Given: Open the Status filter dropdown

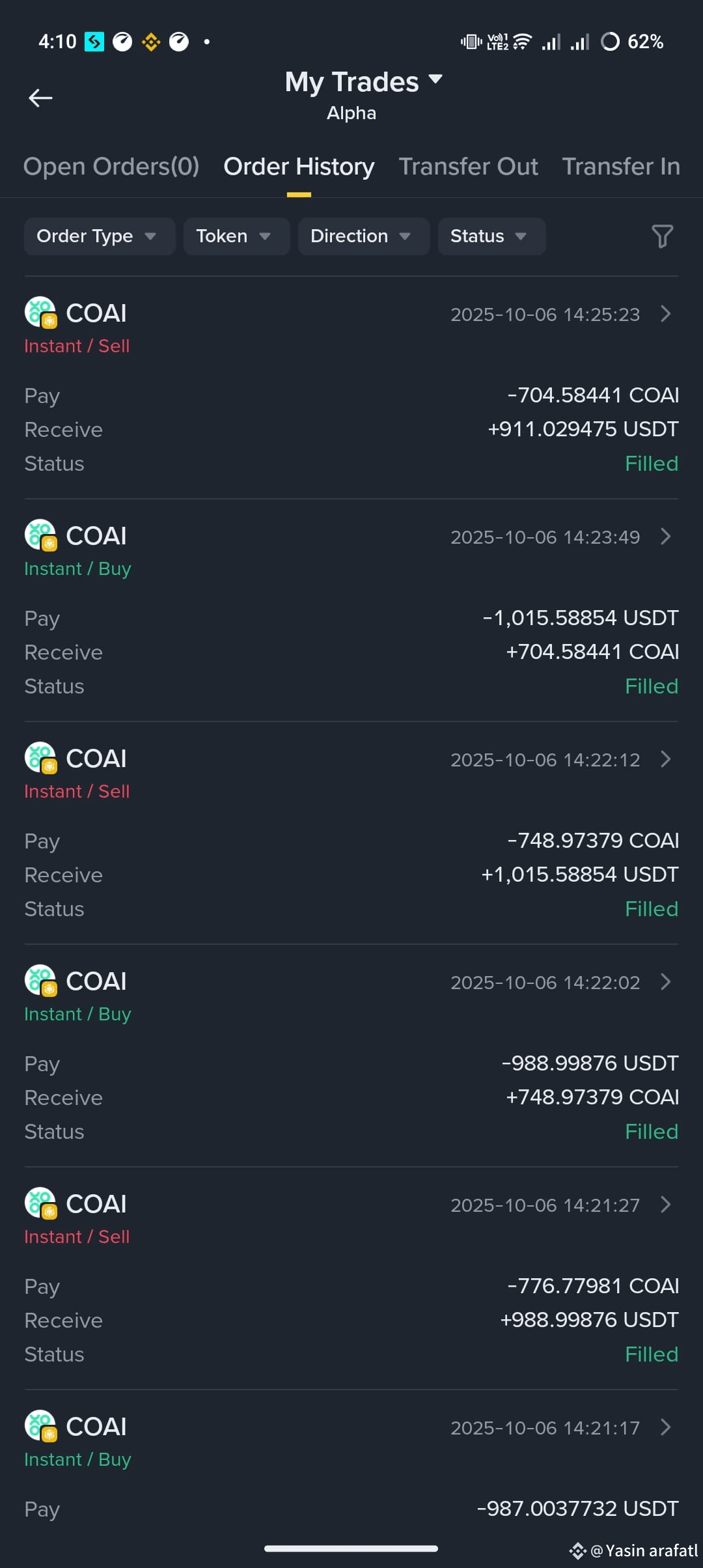Looking at the screenshot, I should (491, 236).
